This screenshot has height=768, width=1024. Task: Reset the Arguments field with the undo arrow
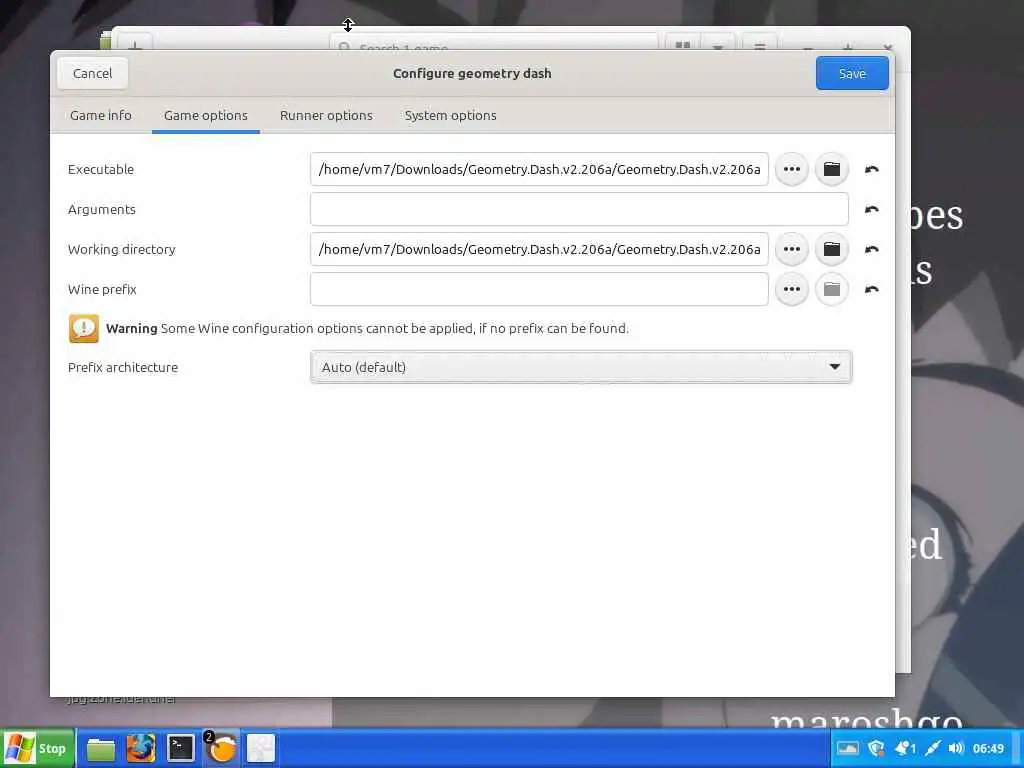(871, 210)
